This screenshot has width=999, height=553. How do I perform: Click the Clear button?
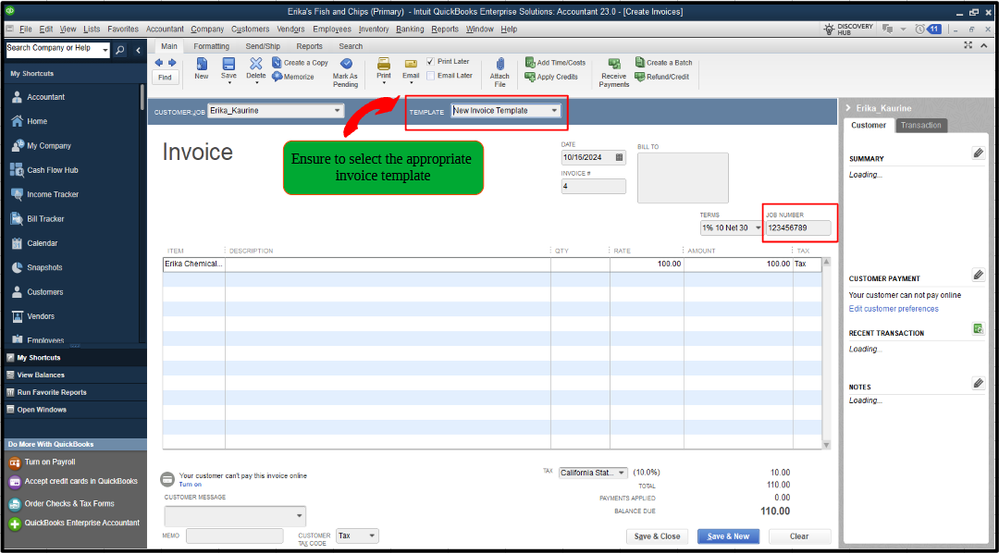[x=800, y=536]
